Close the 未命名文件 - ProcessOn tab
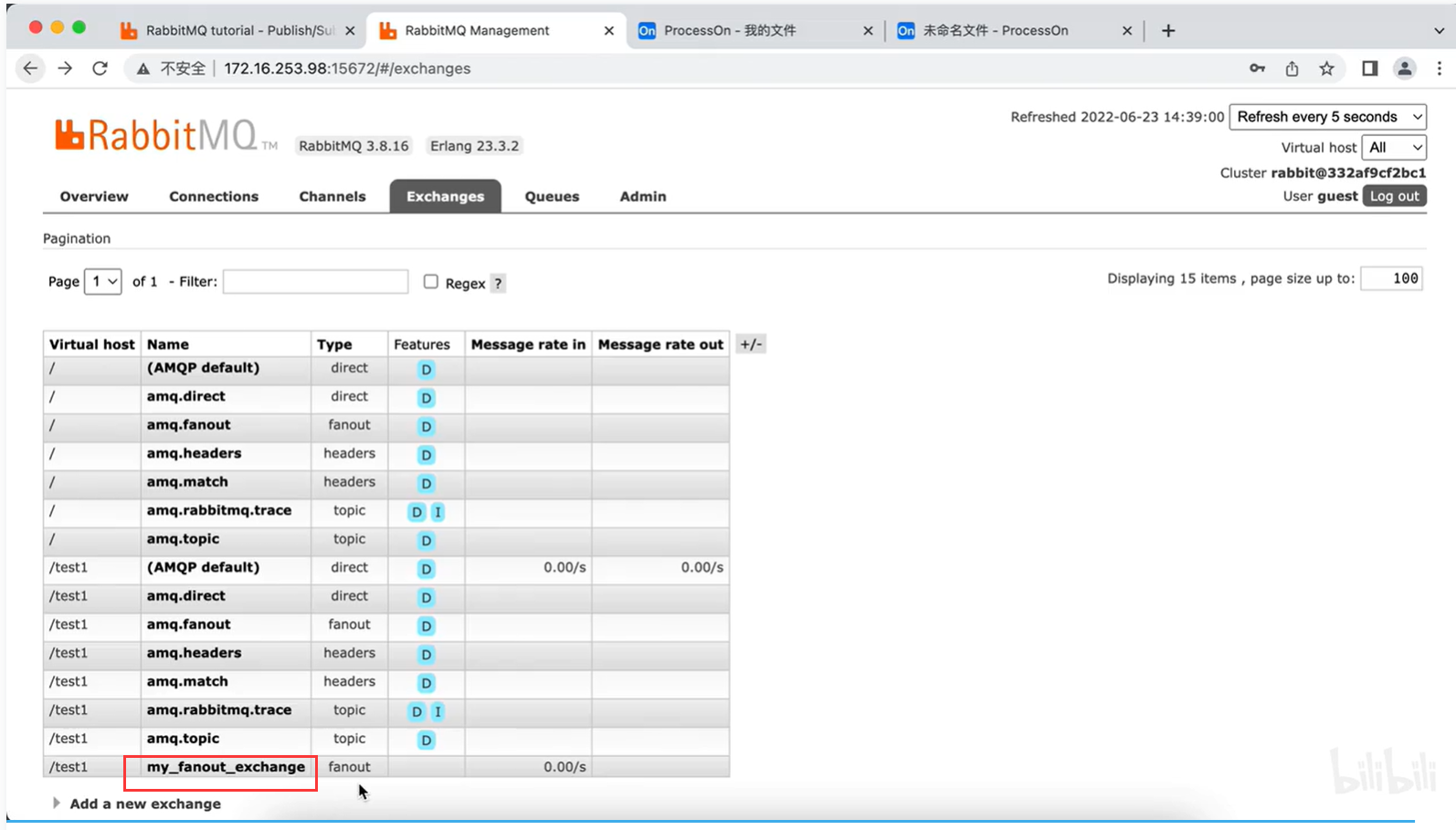Viewport: 1456px width, 830px height. click(x=1127, y=30)
